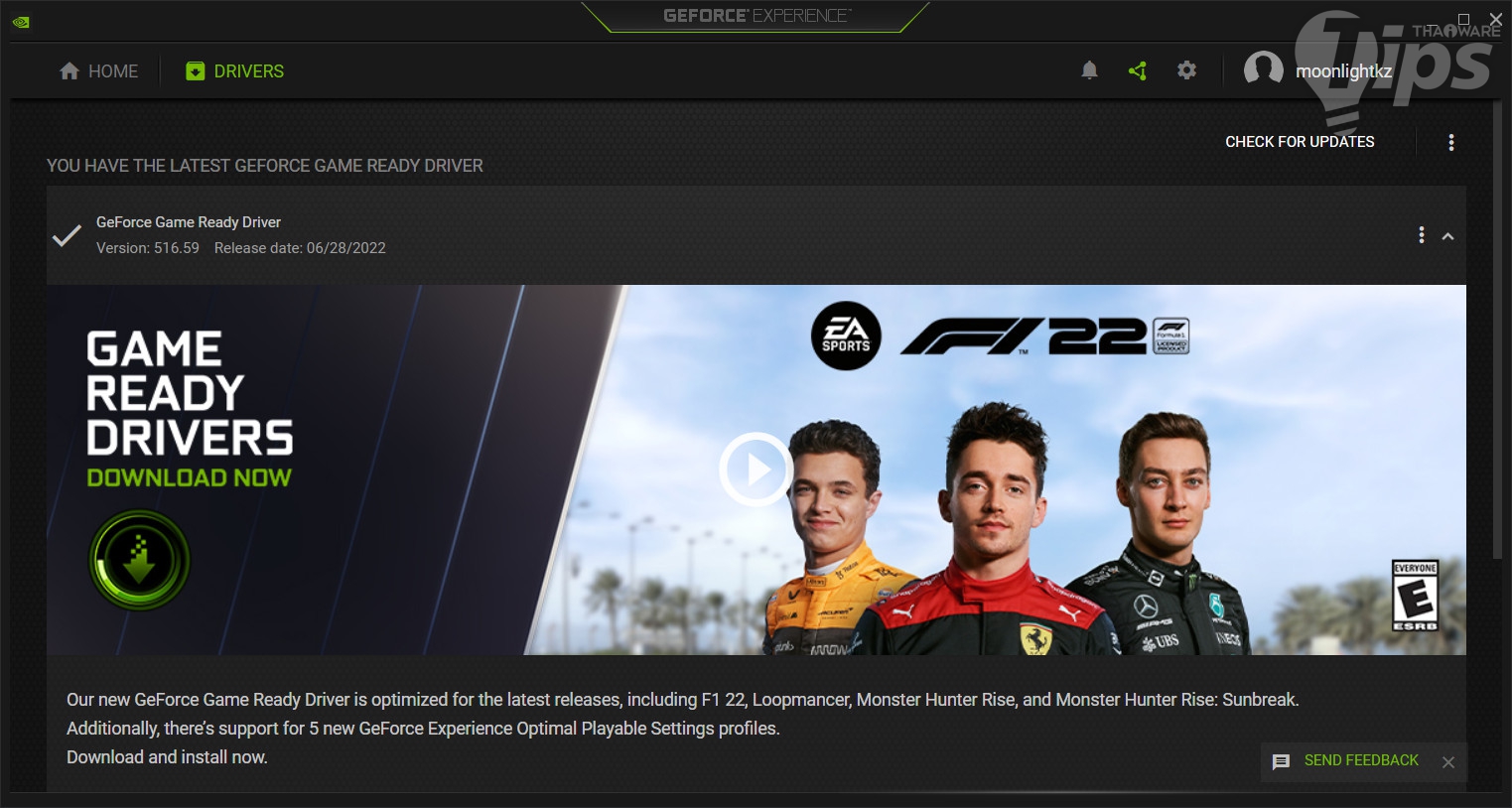Click the green share icon
Screen dimensions: 1512x808
click(1138, 70)
